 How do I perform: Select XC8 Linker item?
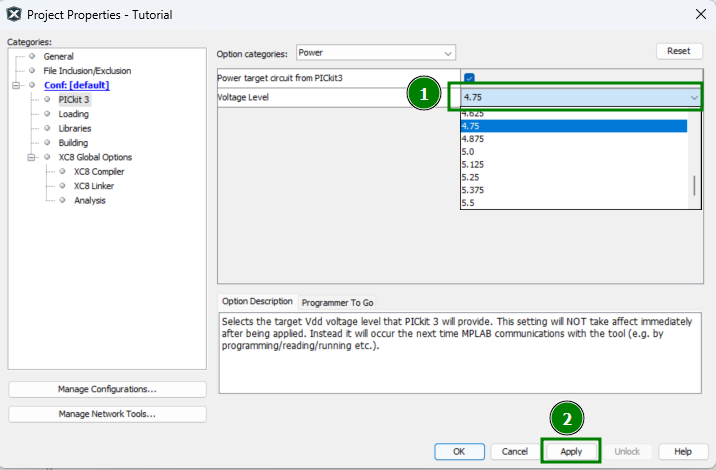tap(94, 186)
